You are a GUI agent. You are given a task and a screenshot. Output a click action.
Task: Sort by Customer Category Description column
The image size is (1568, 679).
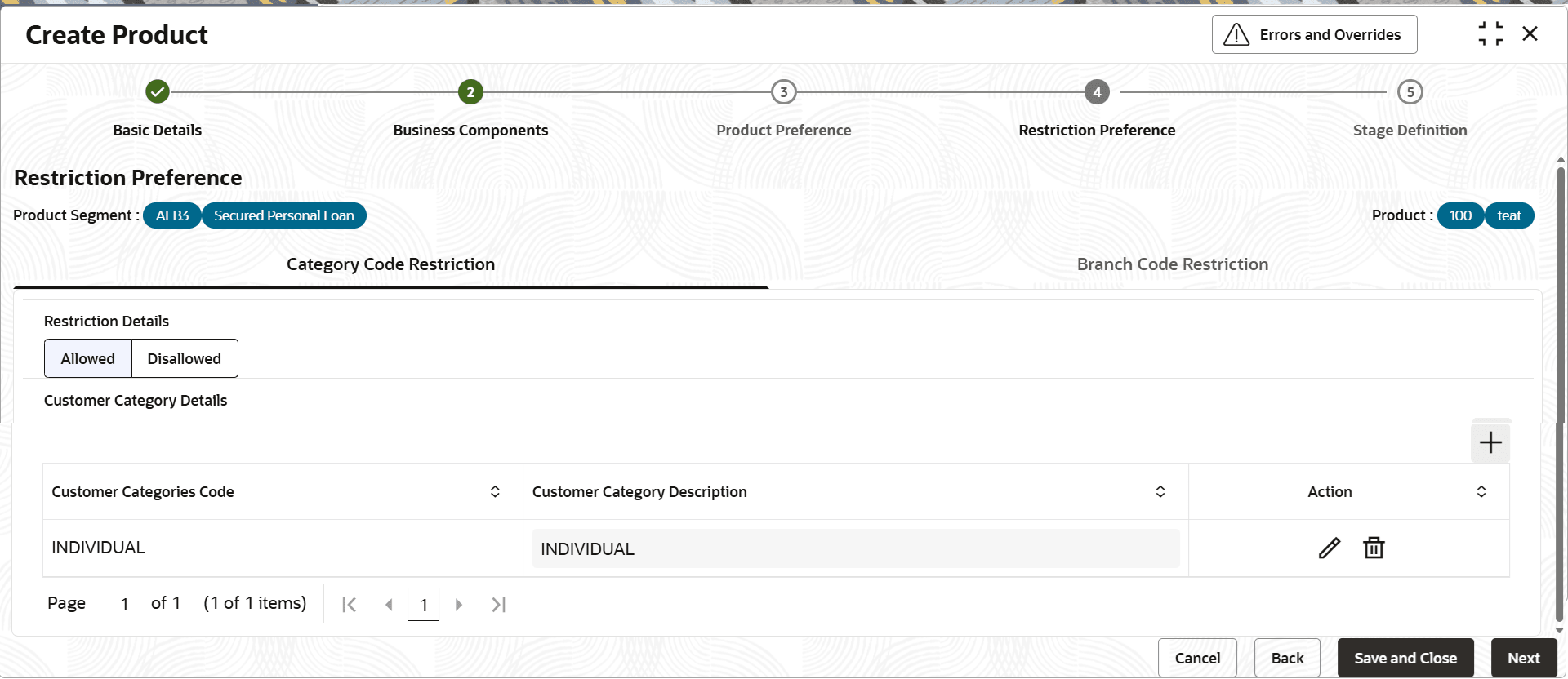[x=1160, y=491]
